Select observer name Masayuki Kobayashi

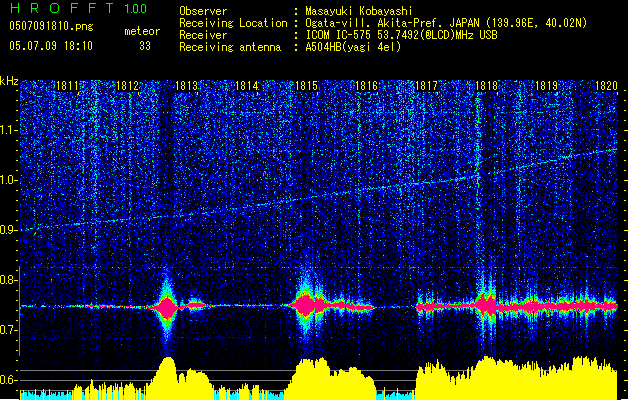(359, 11)
